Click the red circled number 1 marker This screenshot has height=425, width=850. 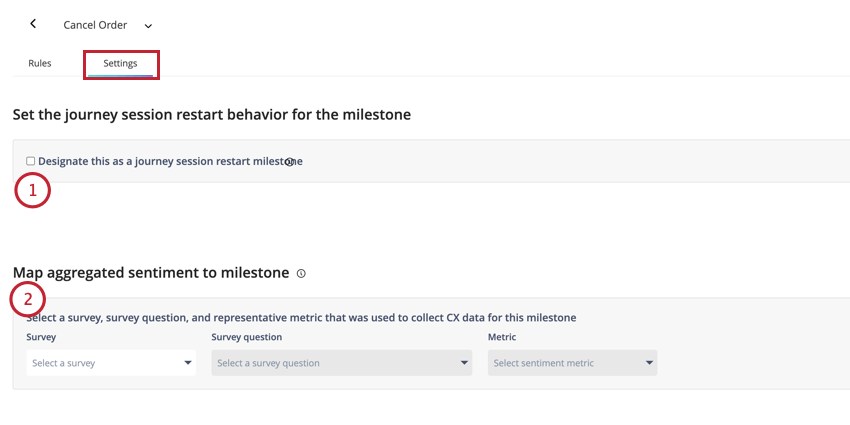32,190
